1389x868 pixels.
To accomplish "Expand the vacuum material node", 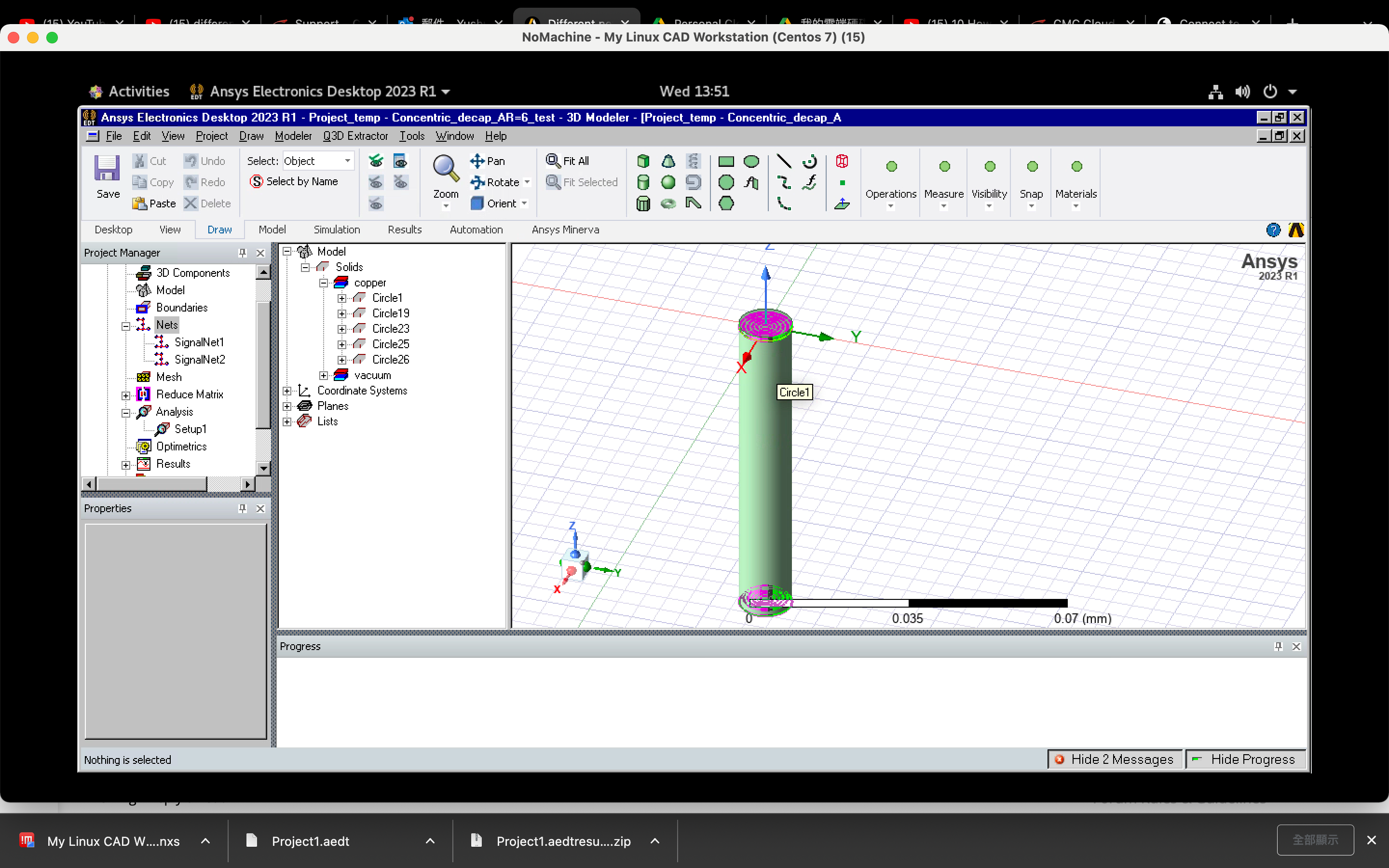I will [x=324, y=376].
